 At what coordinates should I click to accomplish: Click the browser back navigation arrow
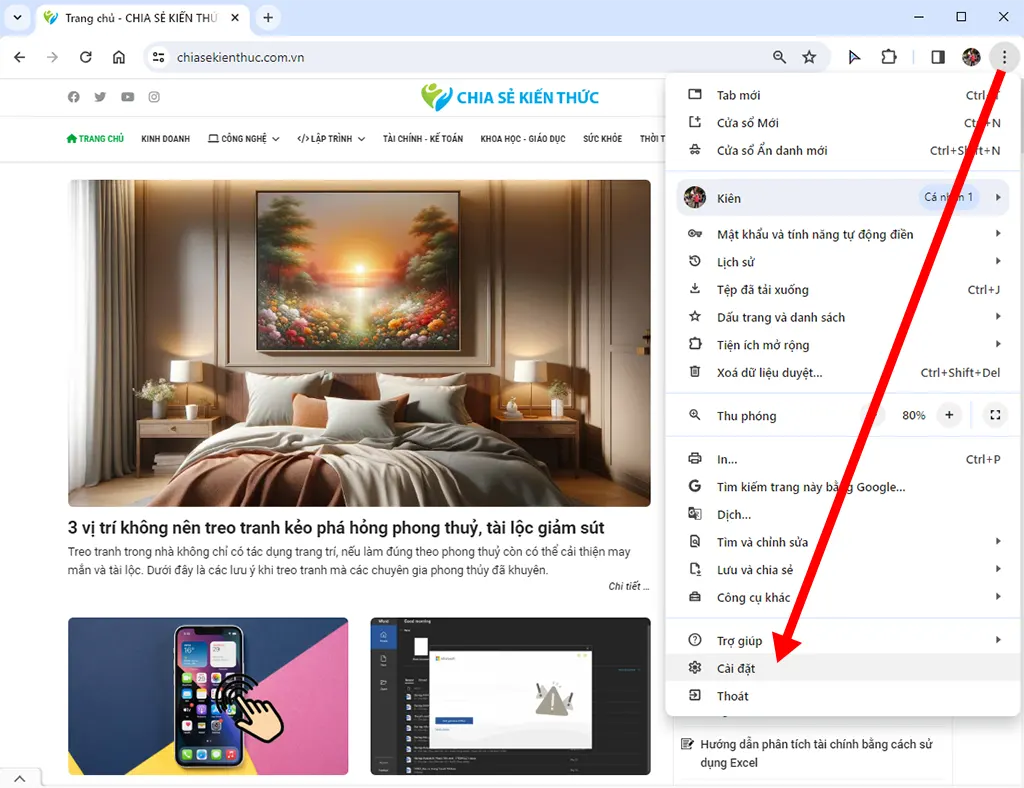(19, 57)
